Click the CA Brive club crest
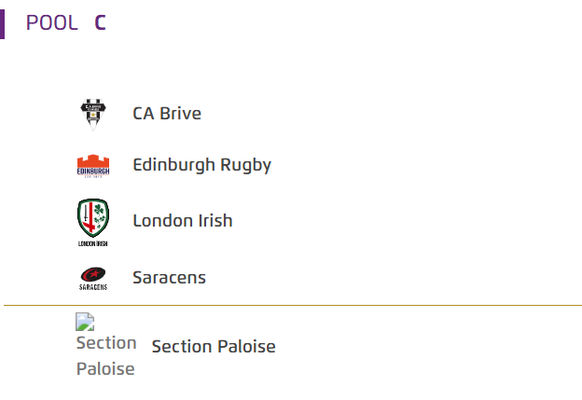 point(93,114)
